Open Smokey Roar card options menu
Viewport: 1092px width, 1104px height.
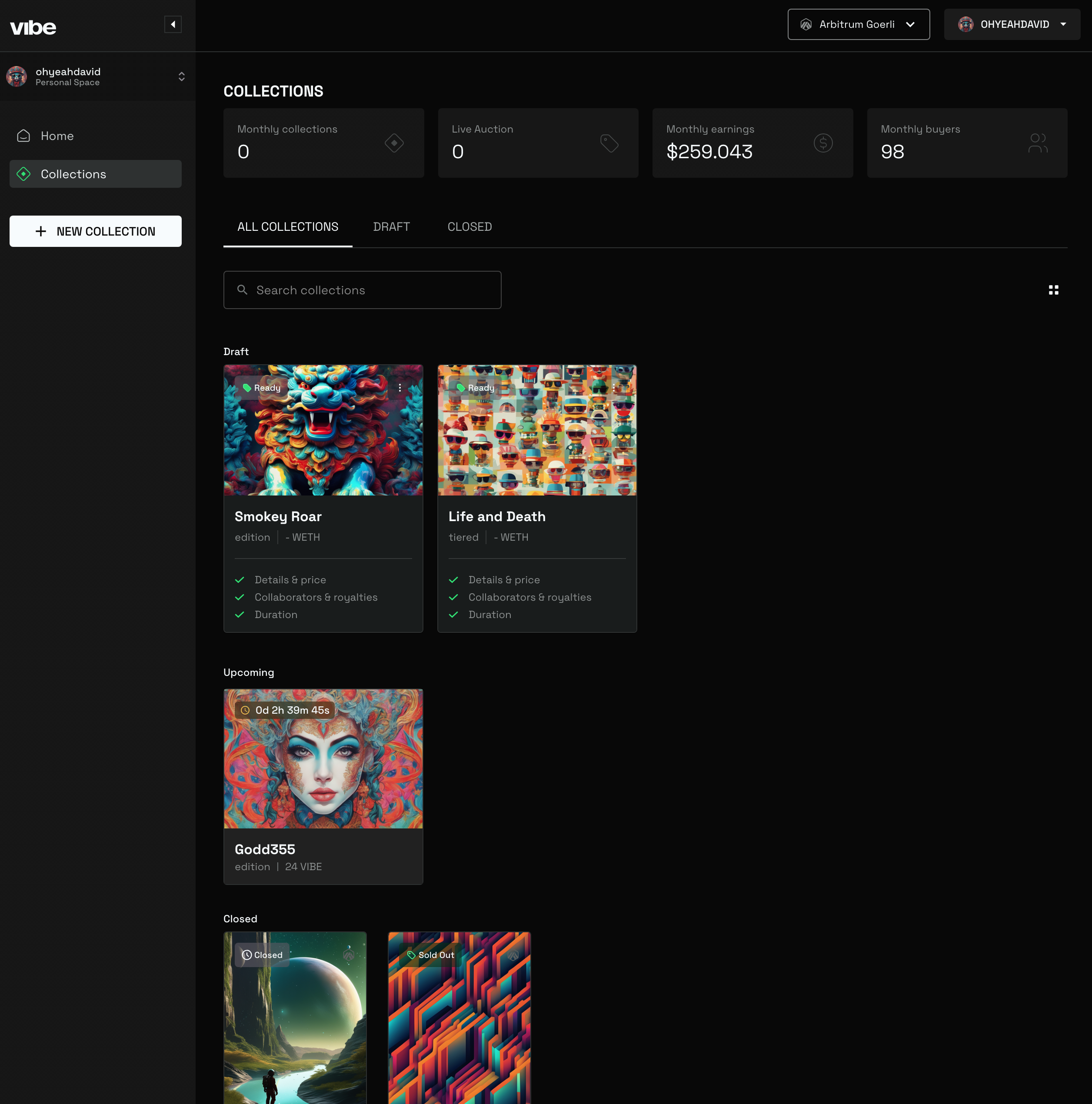coord(400,388)
